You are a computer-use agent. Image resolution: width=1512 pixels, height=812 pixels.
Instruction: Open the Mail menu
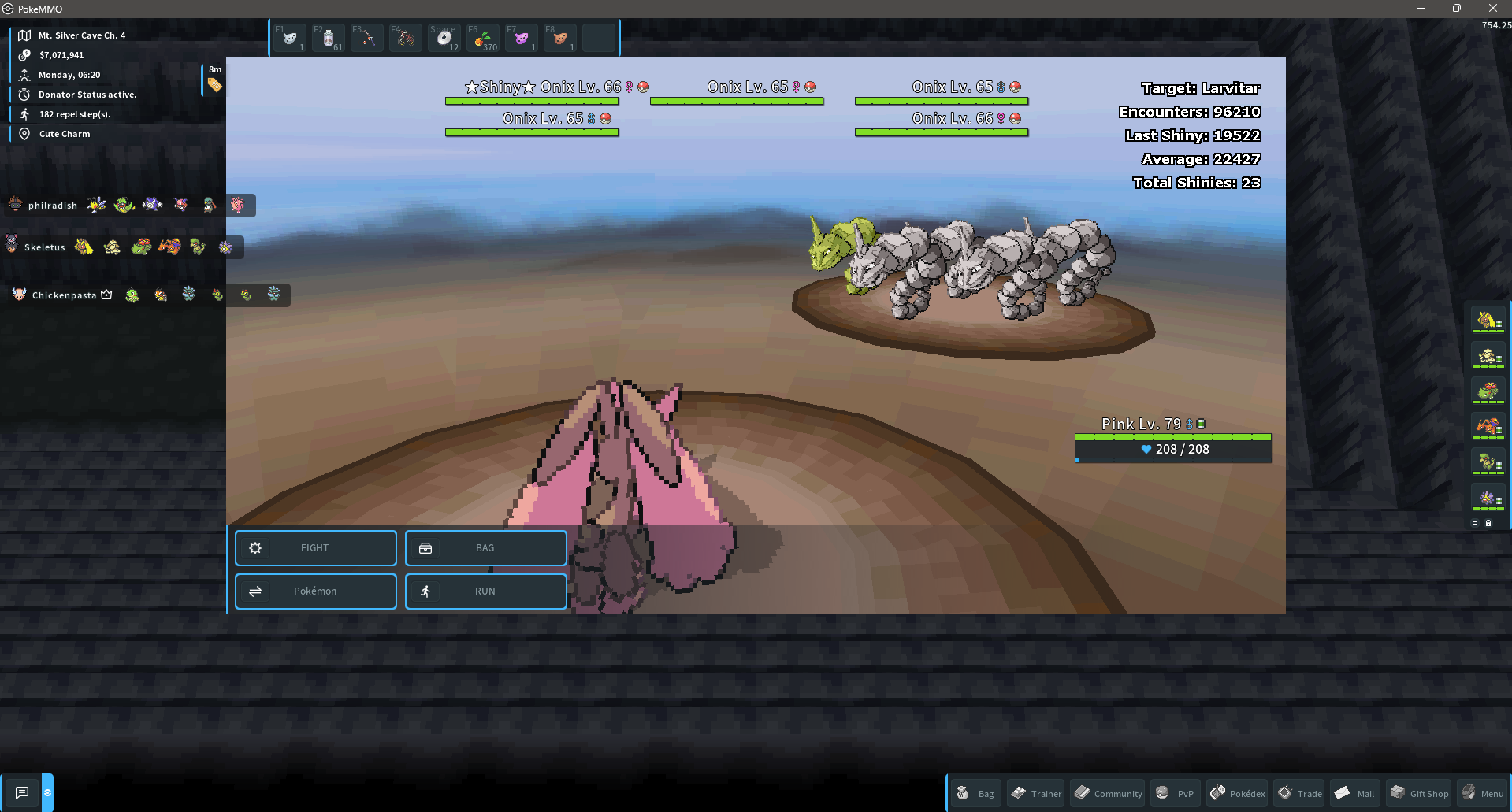[1355, 793]
